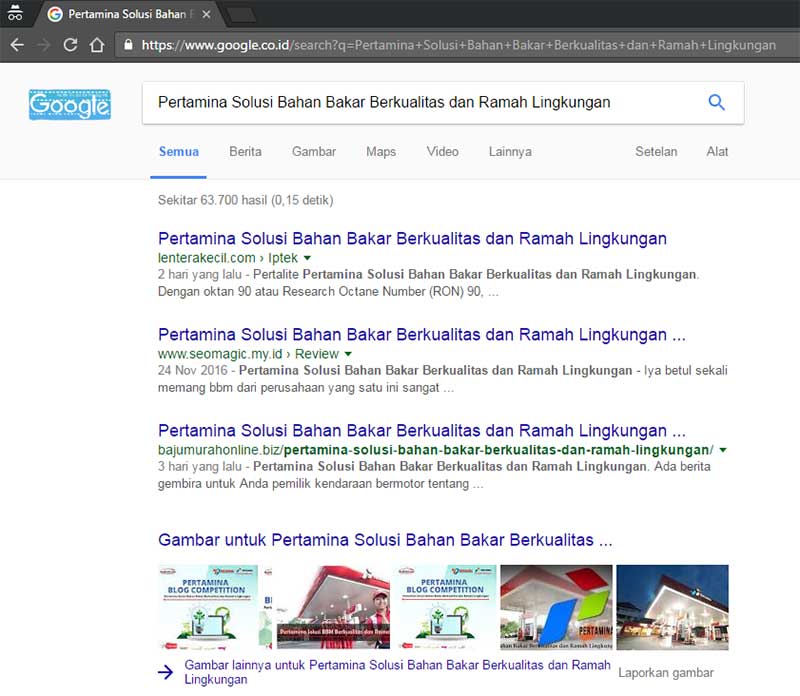Expand dropdown arrow next to bajumurahonline.biz URL

point(722,450)
